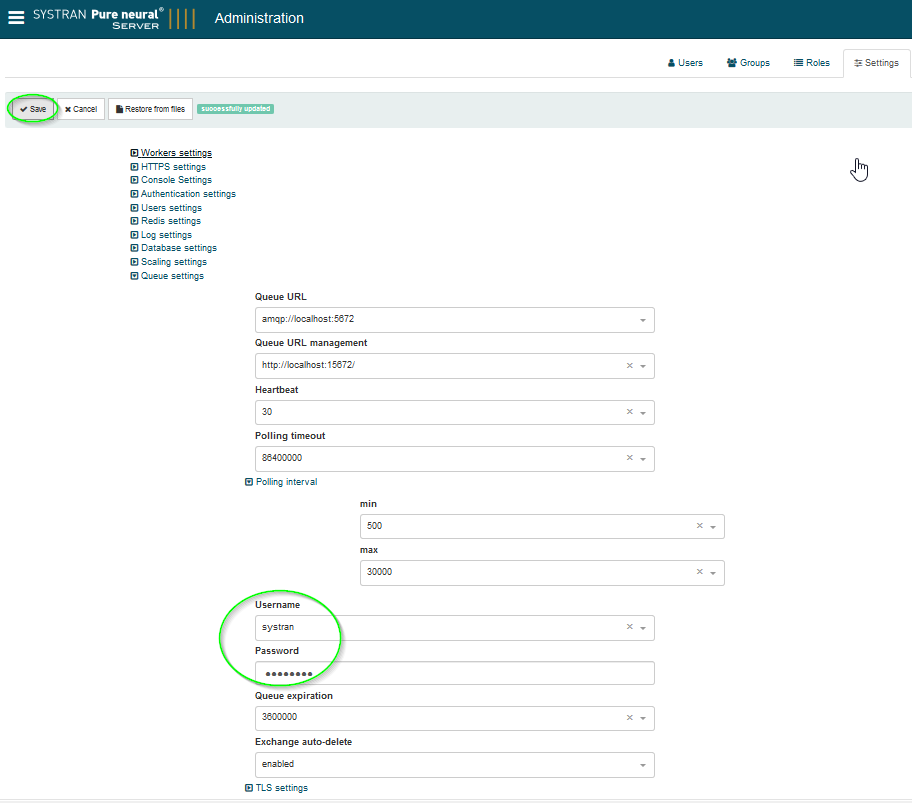The width and height of the screenshot is (912, 803).
Task: Open the hamburger navigation menu
Action: click(x=16, y=18)
